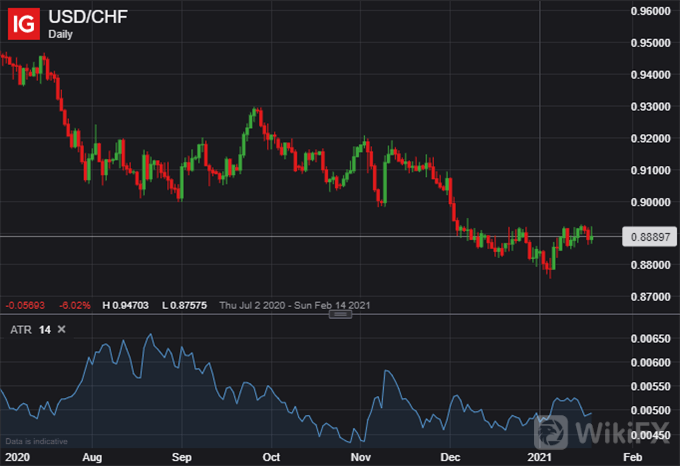Click the panel resize handle above ATR
Screen dimensions: 680x466
click(x=340, y=315)
